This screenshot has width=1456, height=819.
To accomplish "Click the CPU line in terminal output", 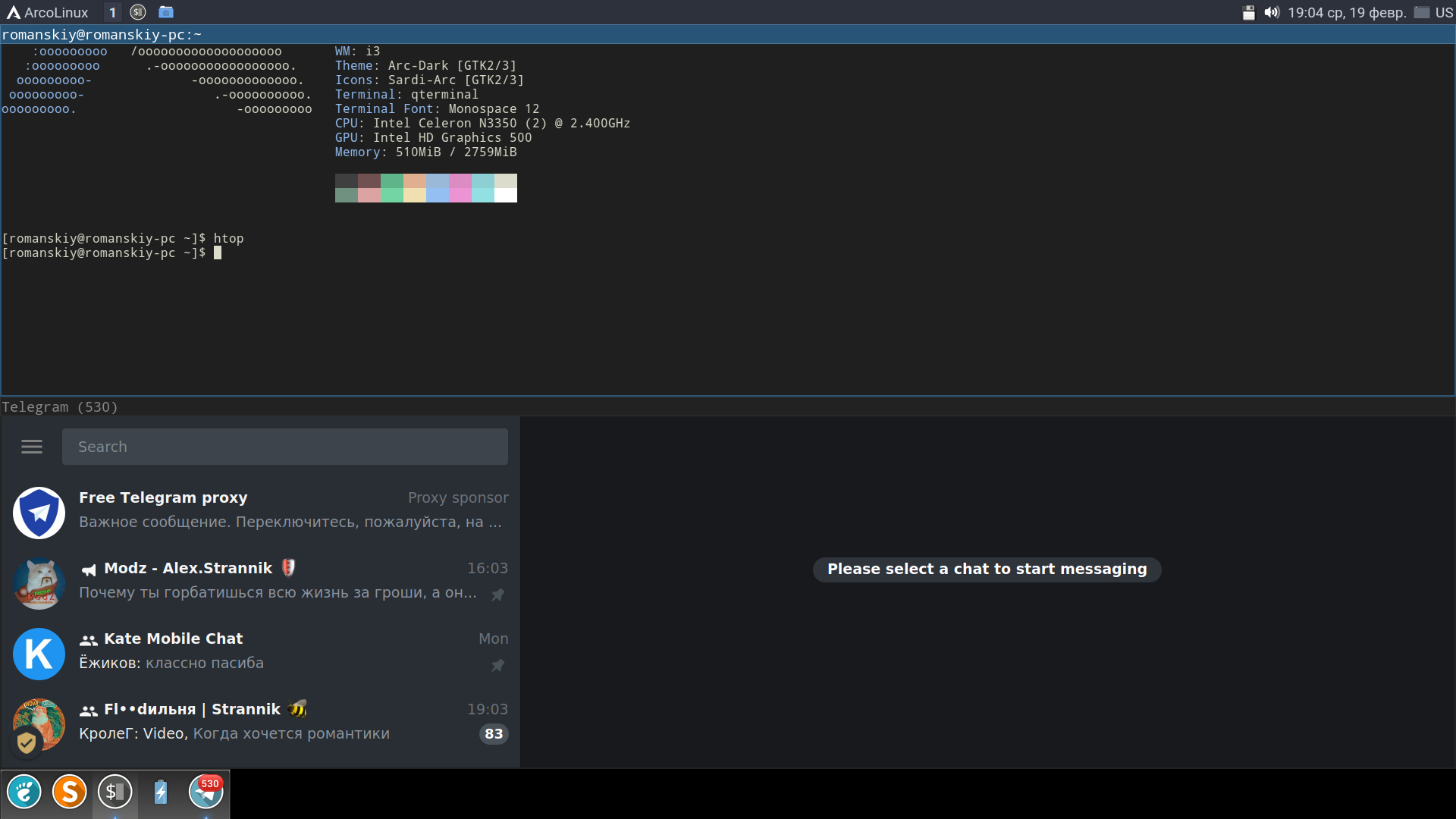I will (483, 124).
